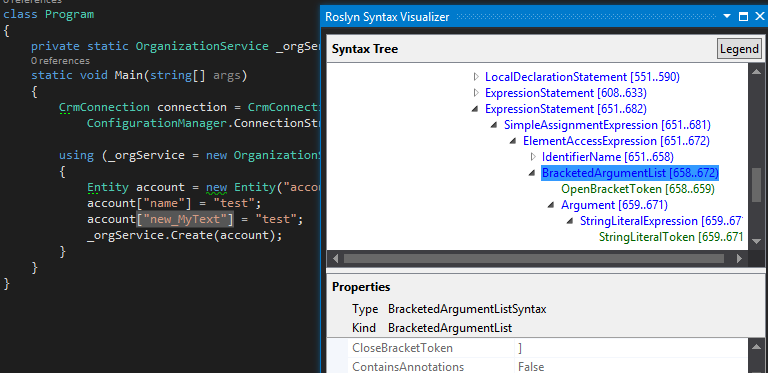
Task: Open Syntax Visualizer window options dropdown
Action: [728, 17]
